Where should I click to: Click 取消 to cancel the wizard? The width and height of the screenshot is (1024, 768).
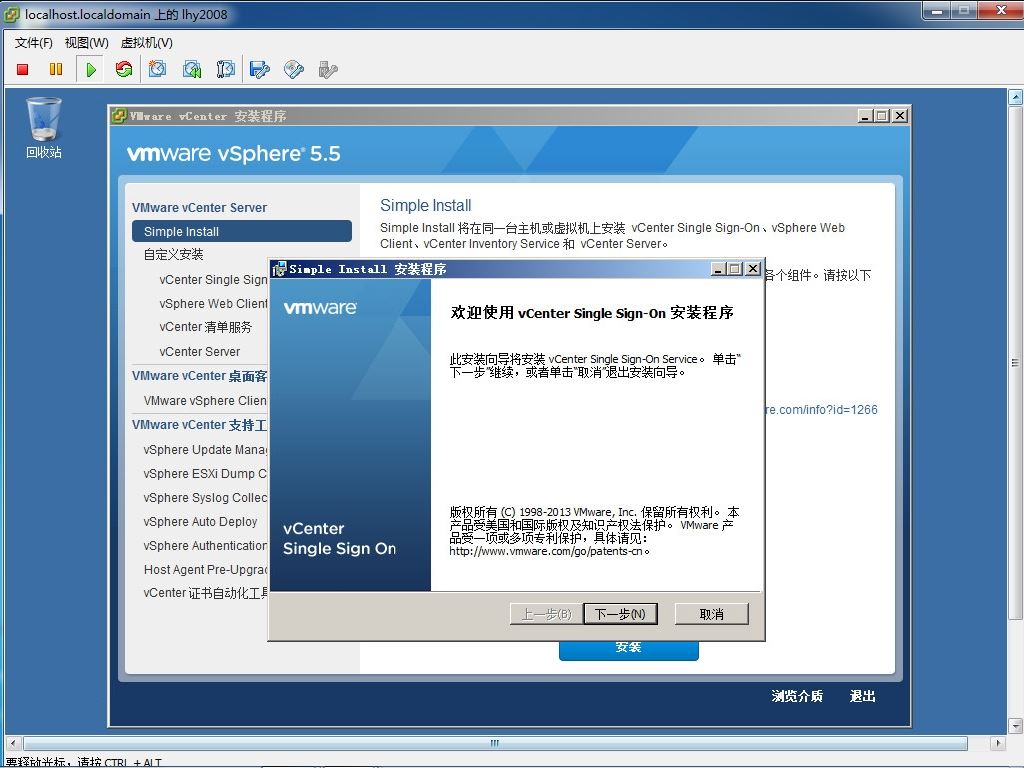[711, 614]
